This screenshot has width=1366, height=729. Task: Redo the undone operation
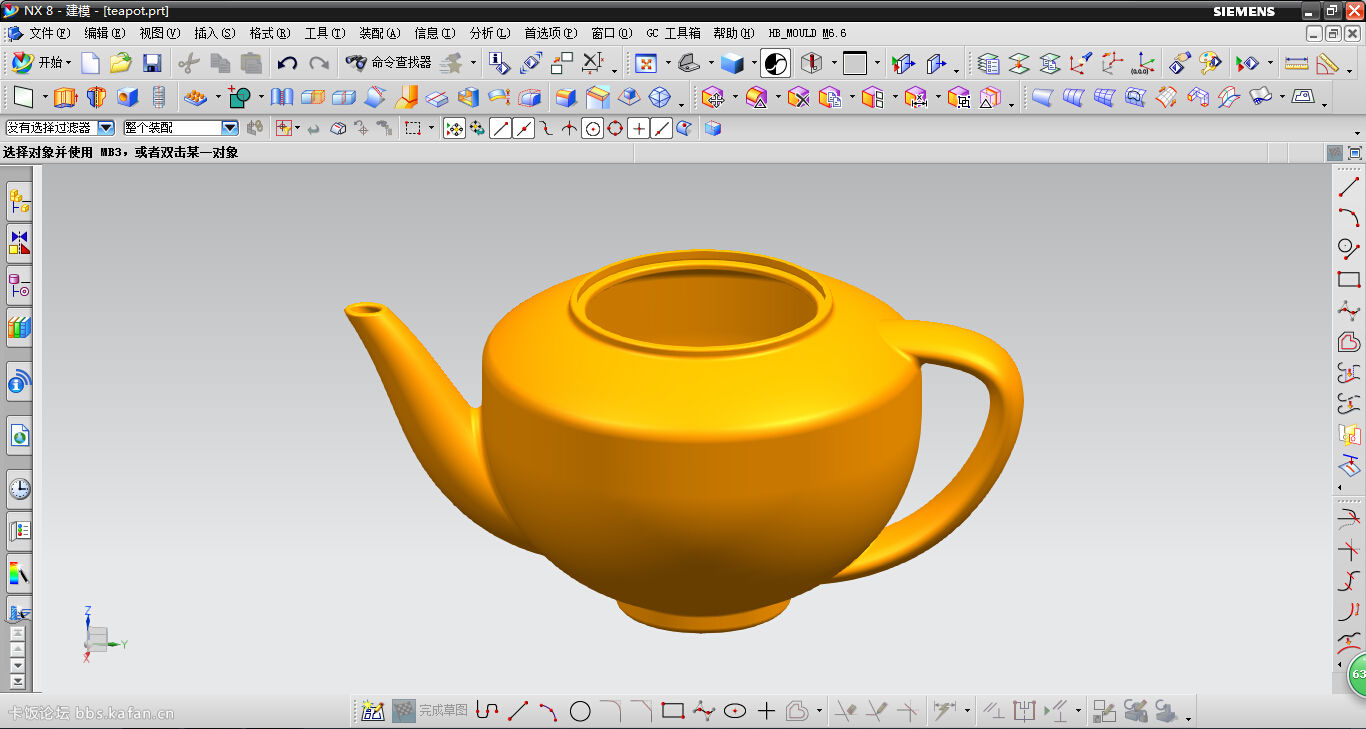pyautogui.click(x=319, y=63)
